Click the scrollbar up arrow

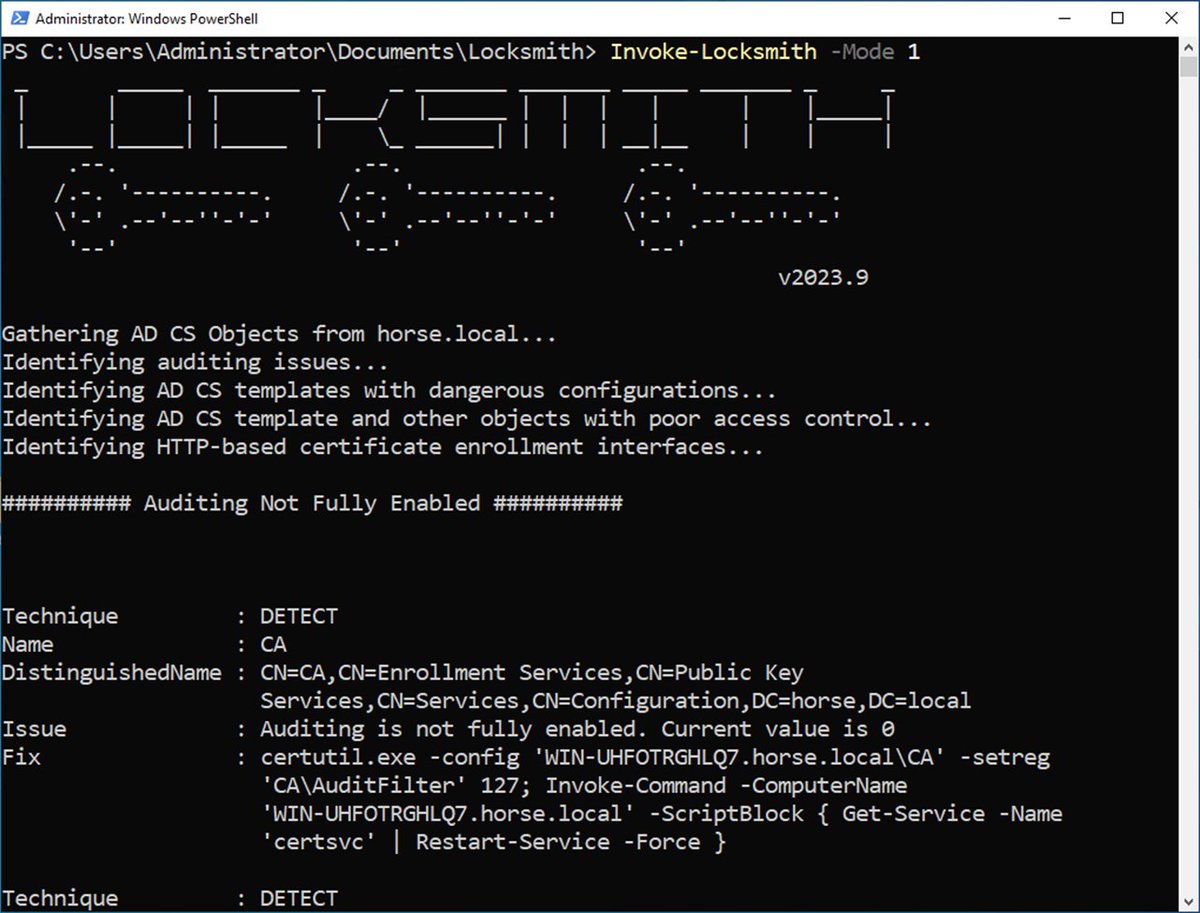(x=1188, y=46)
